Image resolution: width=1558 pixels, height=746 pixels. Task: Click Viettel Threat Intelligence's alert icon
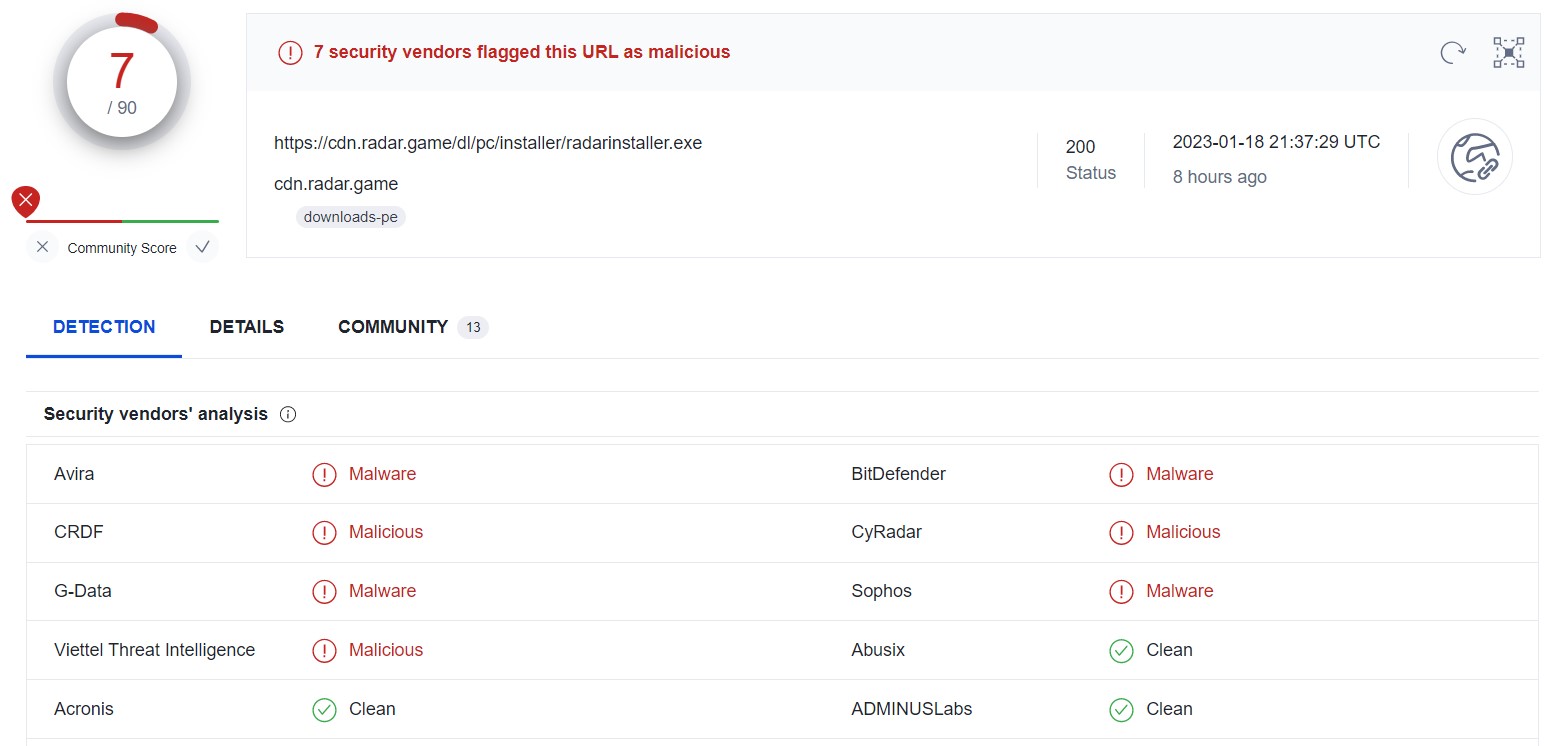[x=324, y=651]
